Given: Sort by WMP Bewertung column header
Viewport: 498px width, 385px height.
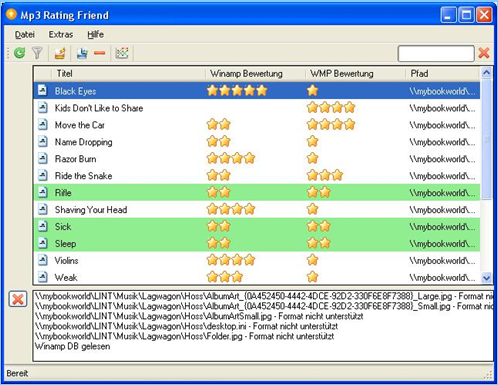Looking at the screenshot, I should tap(355, 73).
